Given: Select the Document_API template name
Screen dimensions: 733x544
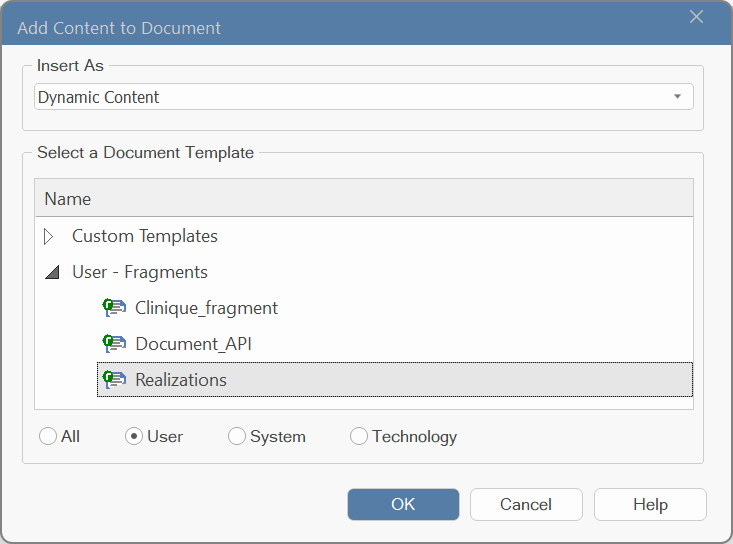Looking at the screenshot, I should pyautogui.click(x=194, y=344).
